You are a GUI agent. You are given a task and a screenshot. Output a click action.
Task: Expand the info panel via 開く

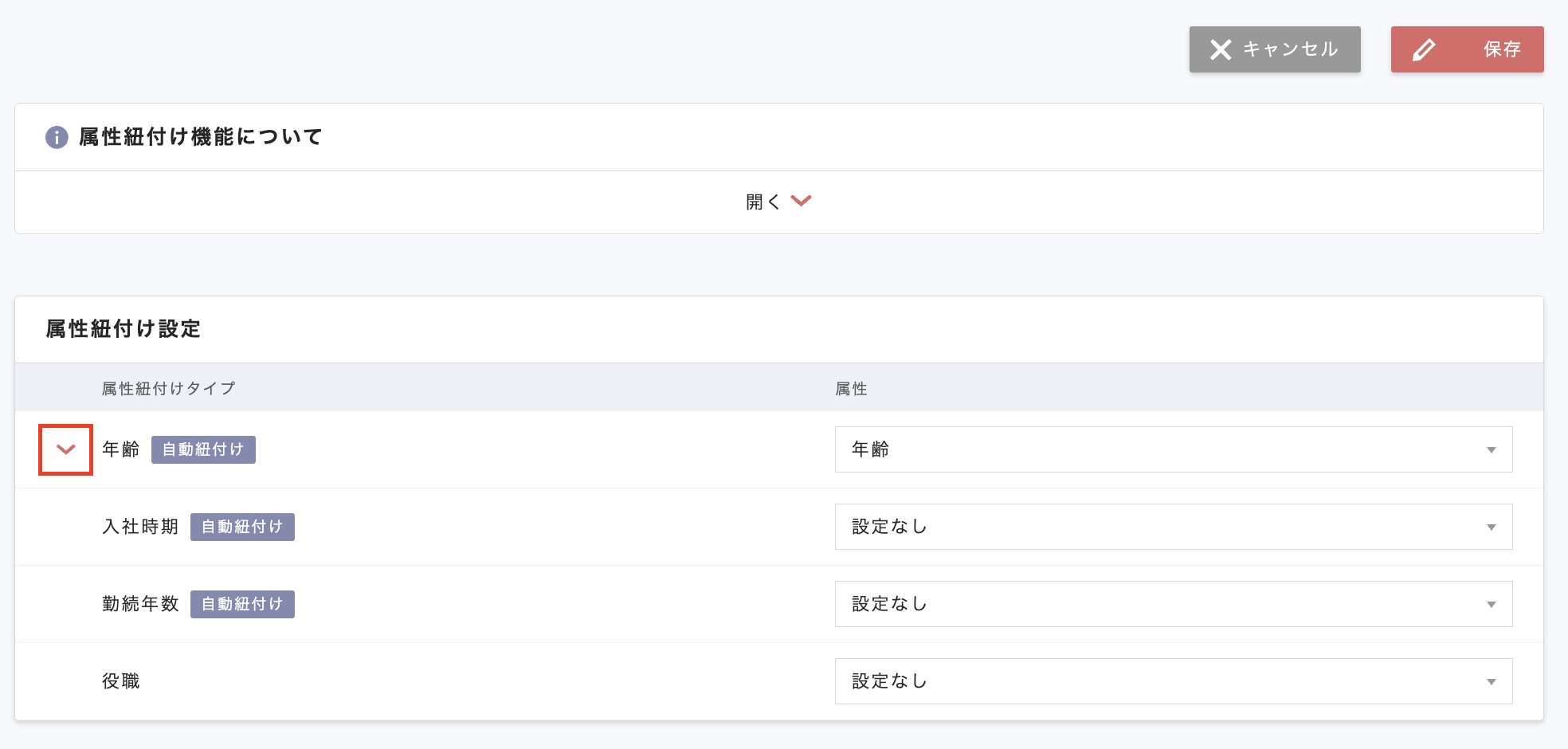click(x=778, y=202)
